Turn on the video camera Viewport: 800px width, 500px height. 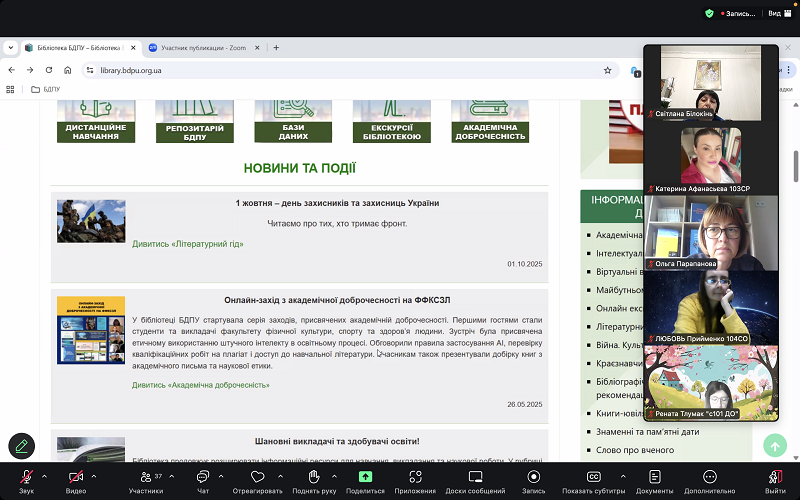tap(76, 477)
